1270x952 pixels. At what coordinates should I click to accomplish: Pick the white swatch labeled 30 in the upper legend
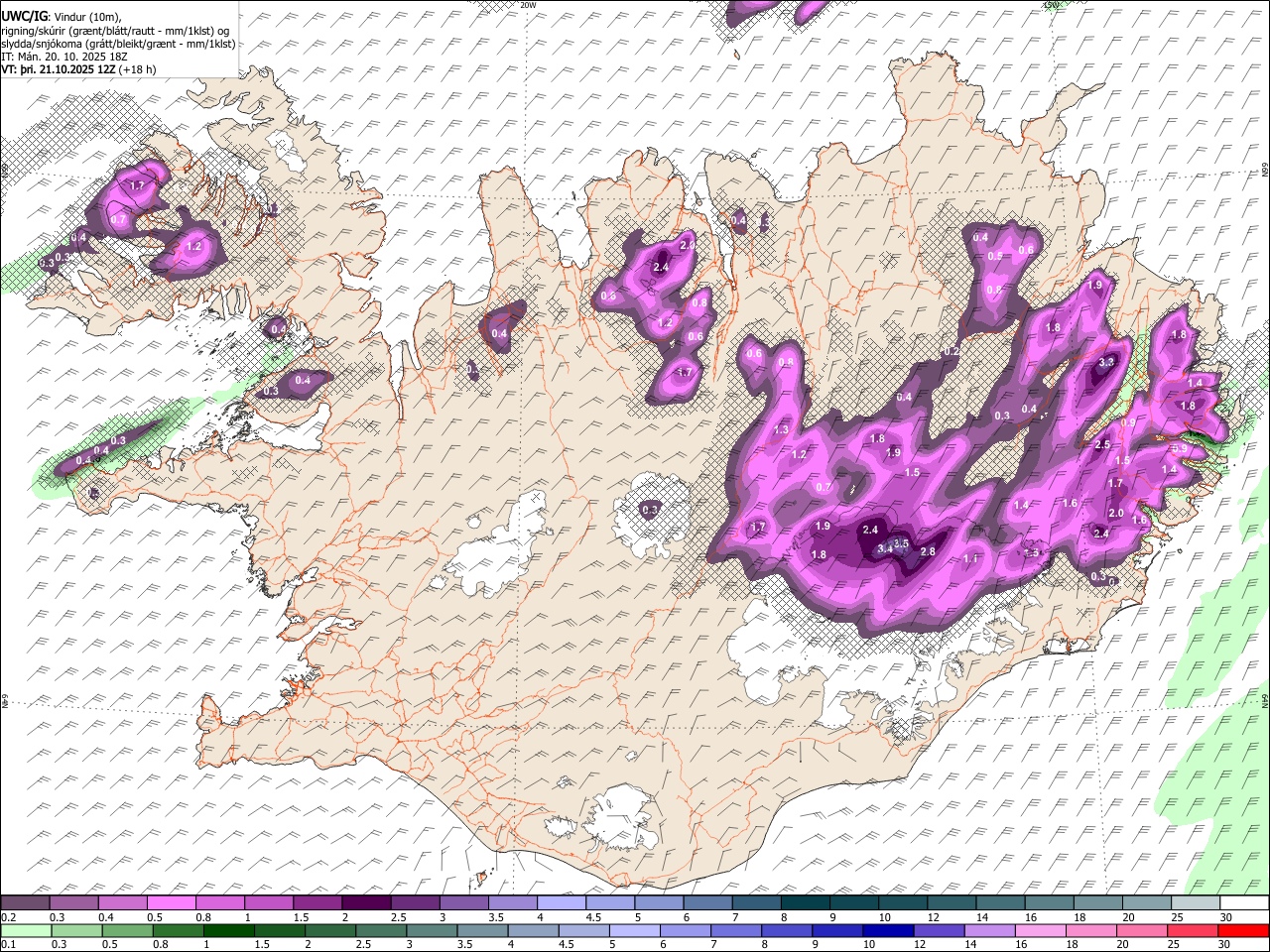point(1242,903)
